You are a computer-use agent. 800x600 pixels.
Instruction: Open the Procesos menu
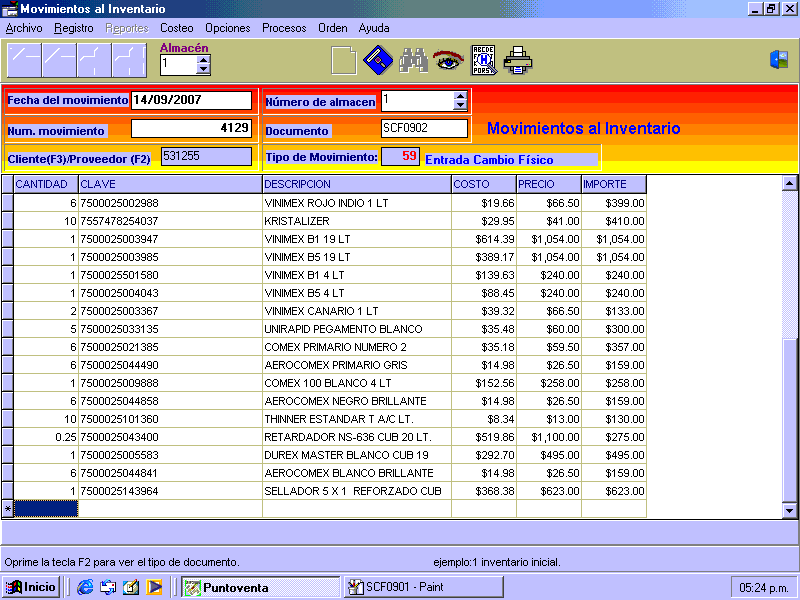[284, 28]
